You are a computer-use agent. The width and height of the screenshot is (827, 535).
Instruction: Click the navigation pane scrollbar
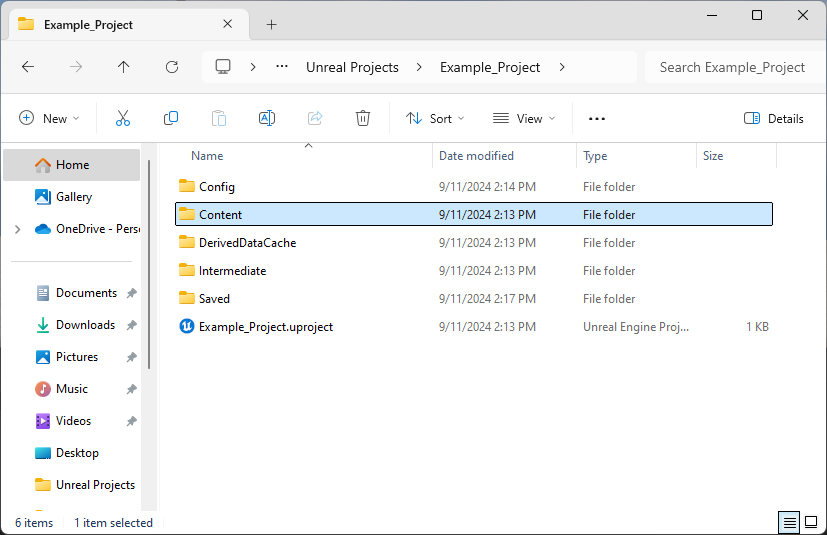149,264
